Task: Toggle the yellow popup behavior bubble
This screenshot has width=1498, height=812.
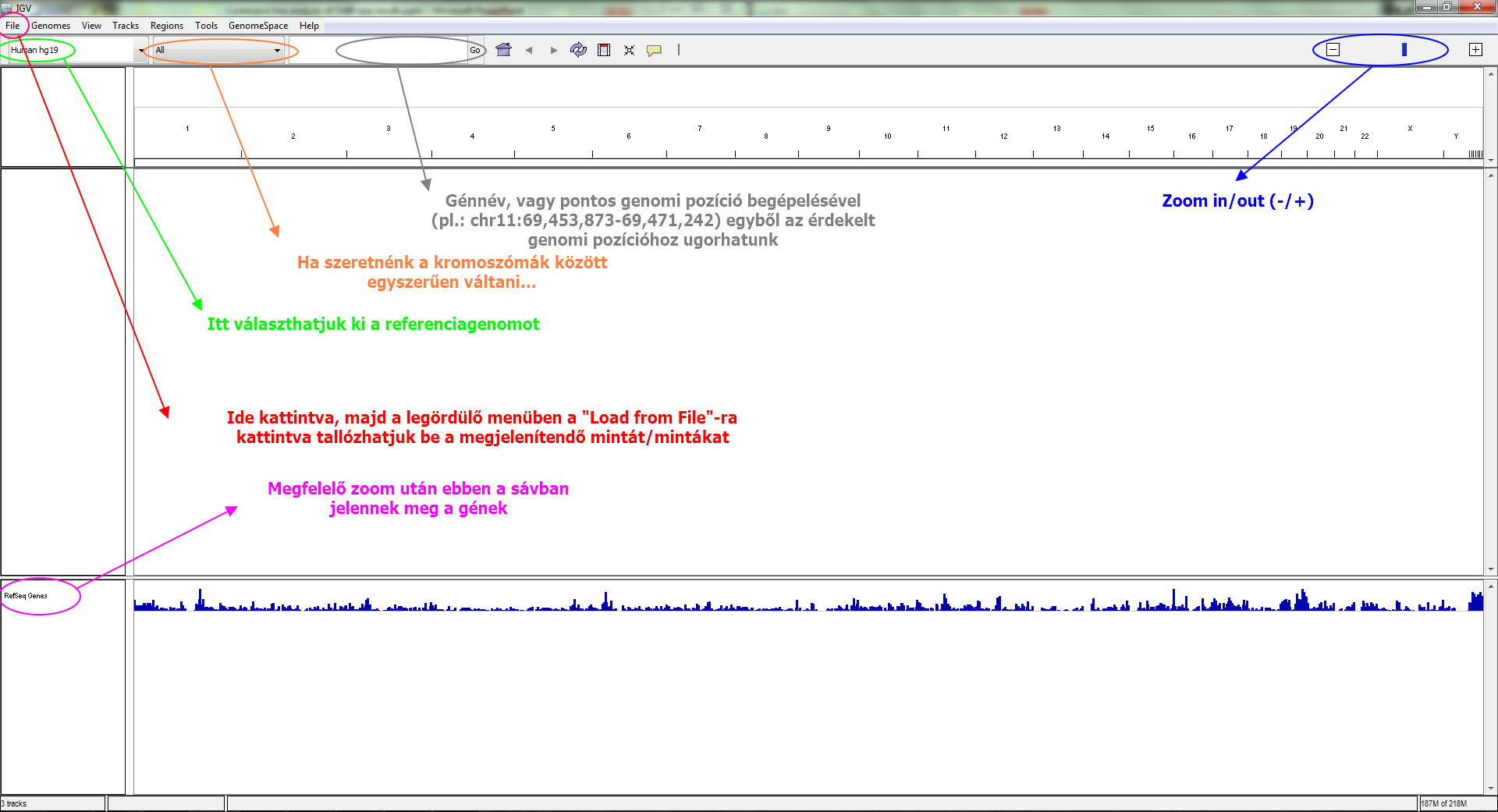Action: (x=654, y=50)
